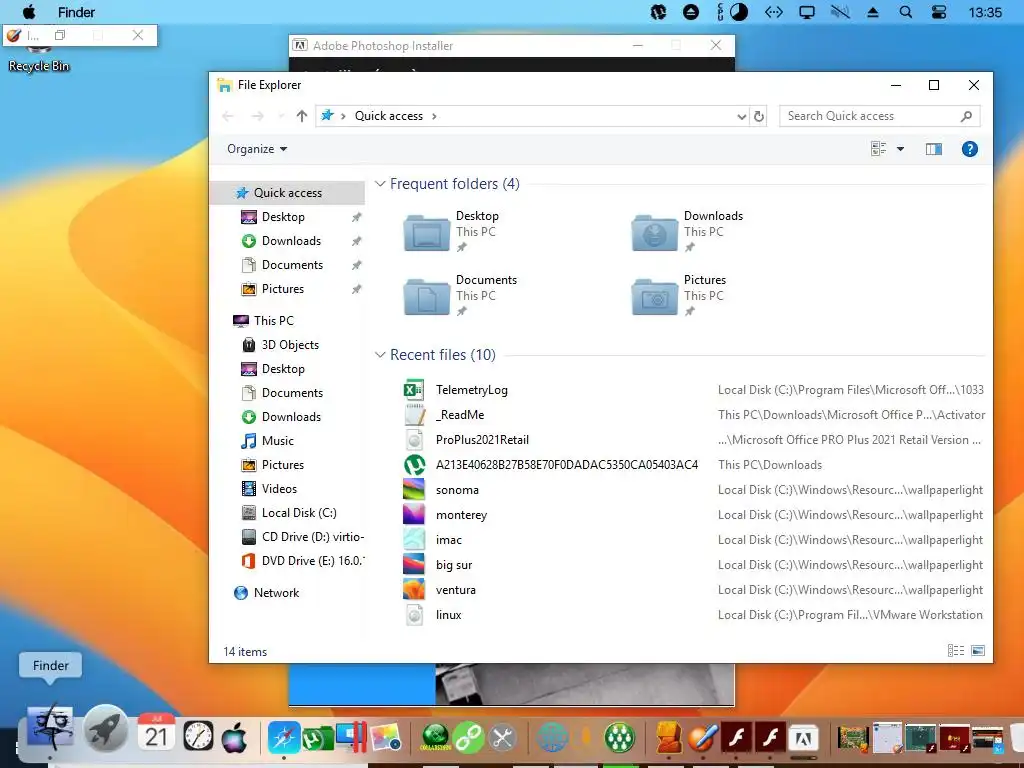The width and height of the screenshot is (1024, 768).
Task: Open the Photos preview icon in dock
Action: tap(386, 737)
